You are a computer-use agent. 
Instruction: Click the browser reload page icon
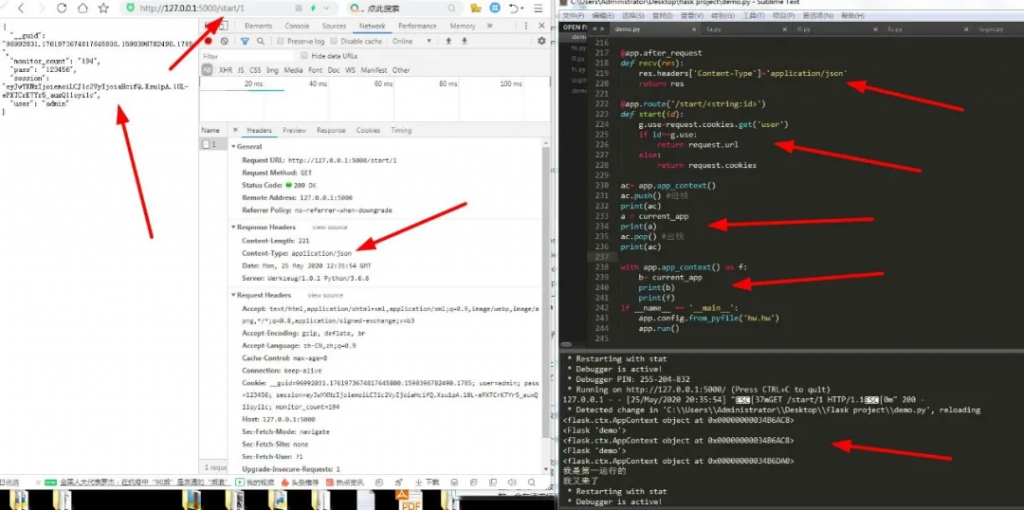pyautogui.click(x=61, y=8)
